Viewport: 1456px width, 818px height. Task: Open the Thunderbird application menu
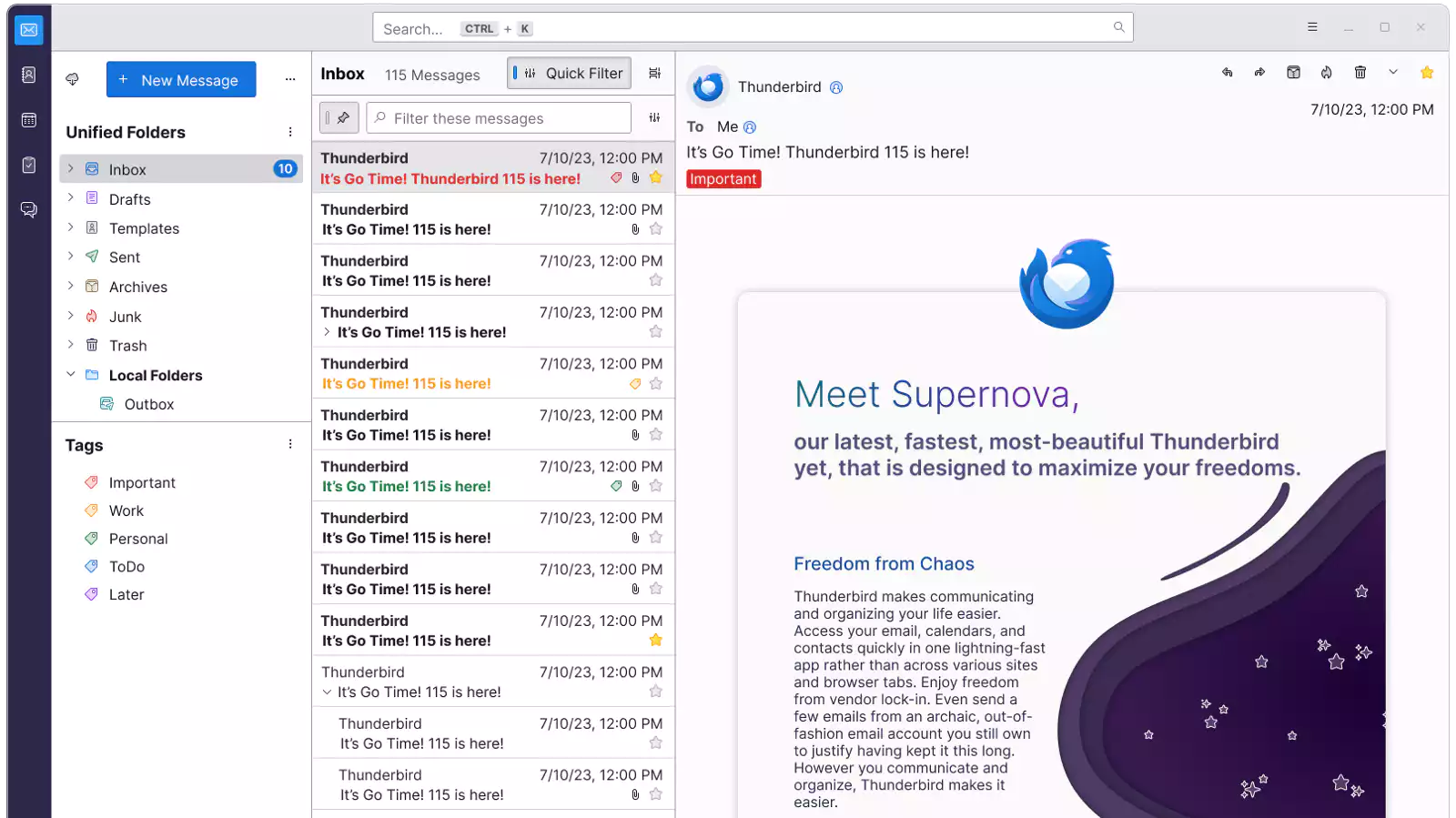coord(1312,27)
